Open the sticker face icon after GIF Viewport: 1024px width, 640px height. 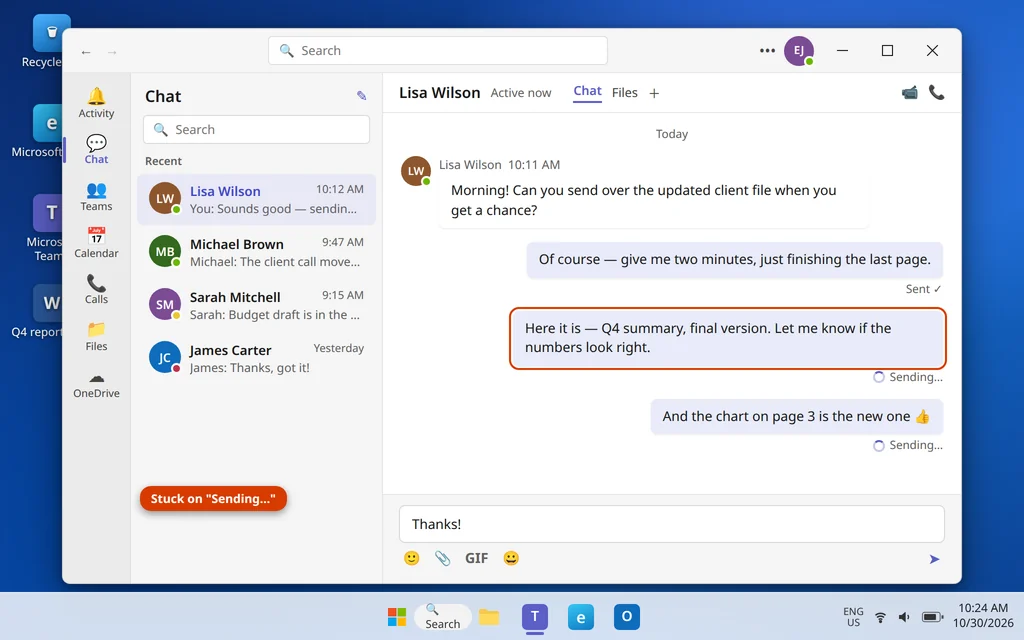point(511,558)
